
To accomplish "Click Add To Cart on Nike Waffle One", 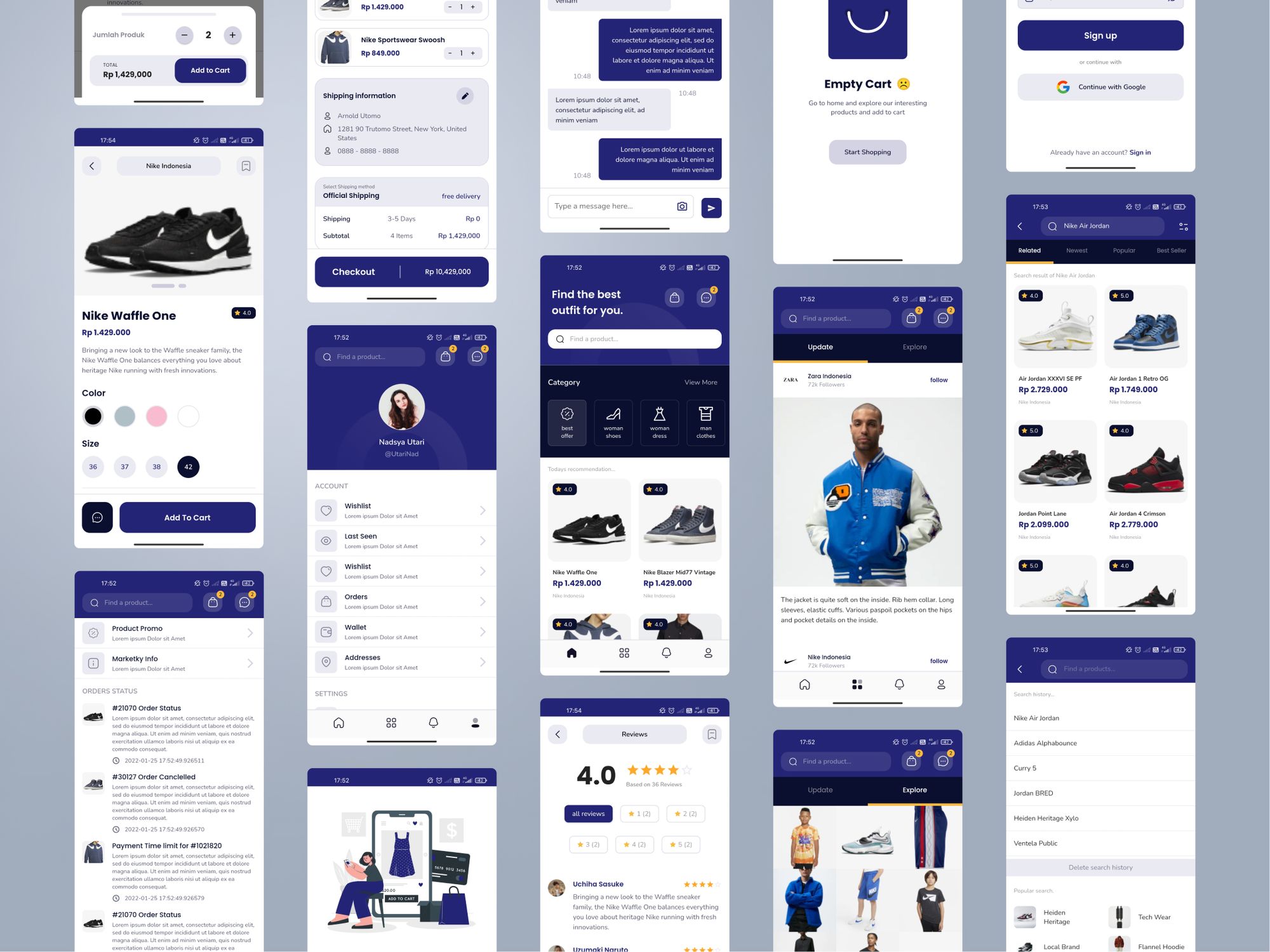I will pyautogui.click(x=186, y=517).
